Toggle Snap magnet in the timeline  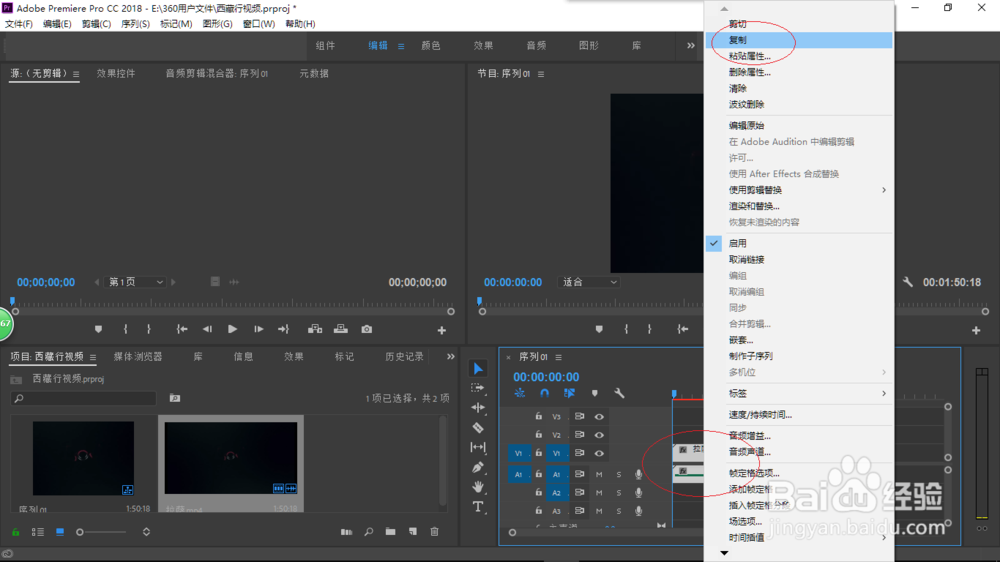pyautogui.click(x=544, y=394)
